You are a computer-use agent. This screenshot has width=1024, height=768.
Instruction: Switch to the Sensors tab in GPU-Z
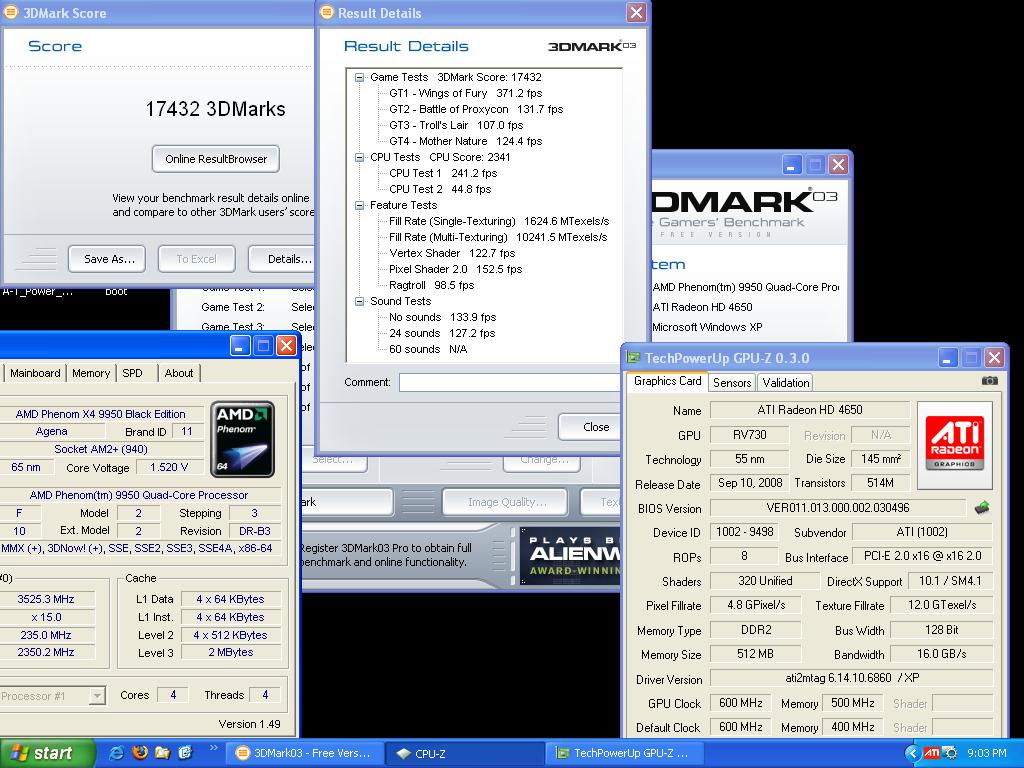tap(732, 383)
